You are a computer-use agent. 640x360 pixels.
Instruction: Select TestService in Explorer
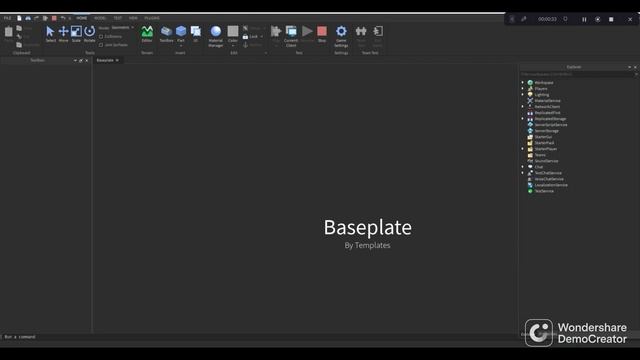[x=544, y=191]
